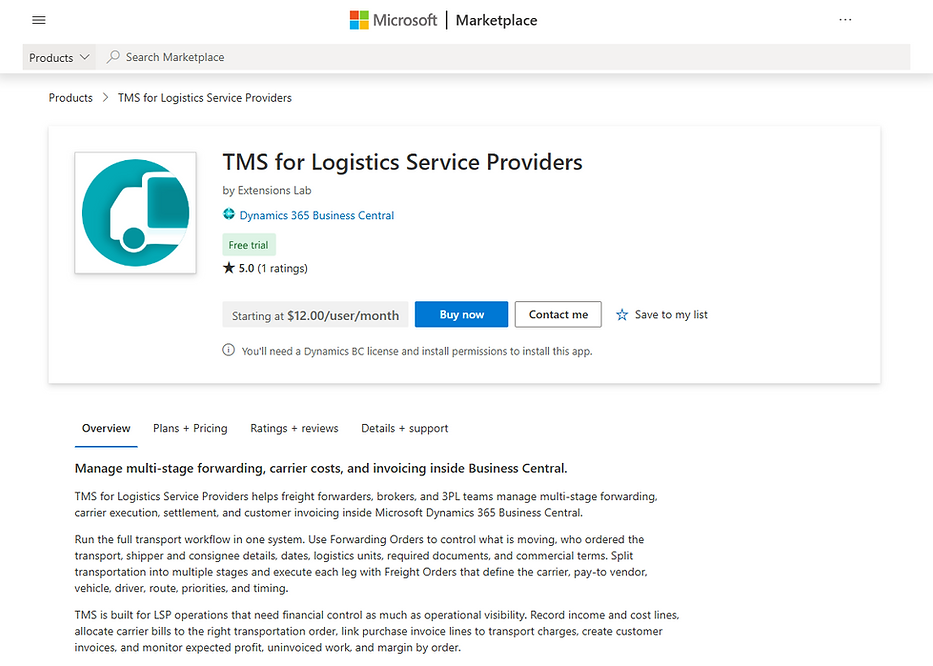
Task: Click the Buy now button
Action: pyautogui.click(x=461, y=314)
